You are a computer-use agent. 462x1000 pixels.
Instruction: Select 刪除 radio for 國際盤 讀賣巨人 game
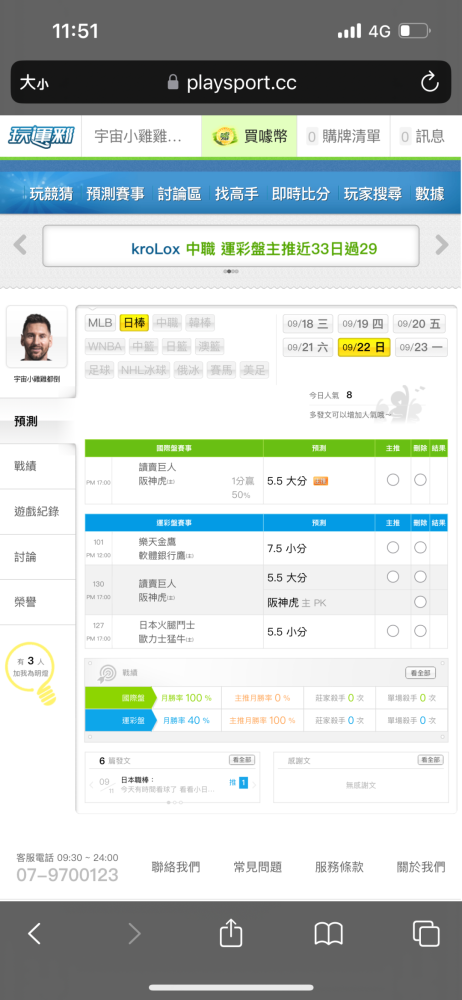pyautogui.click(x=420, y=480)
